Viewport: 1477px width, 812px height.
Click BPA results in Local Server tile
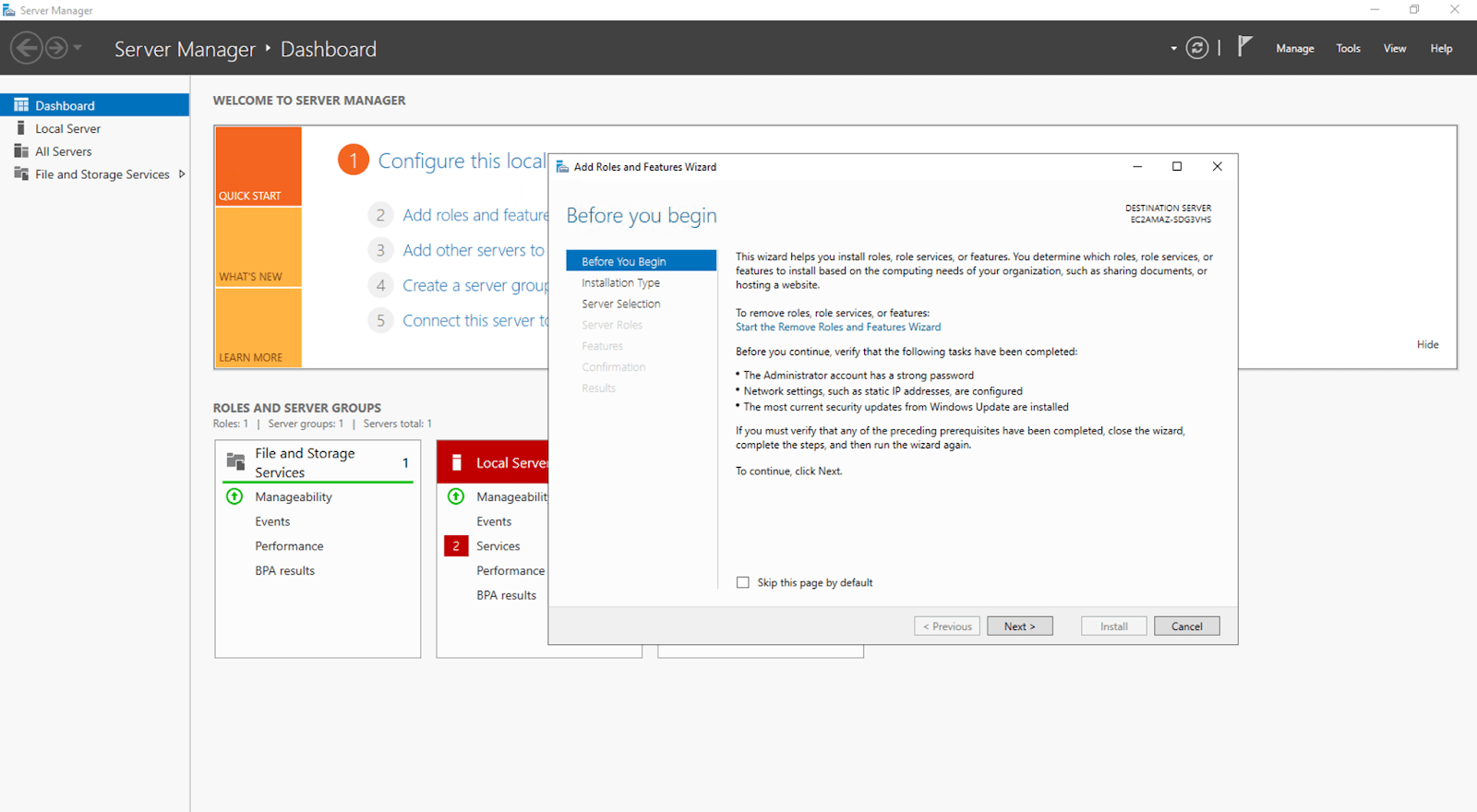(x=506, y=596)
